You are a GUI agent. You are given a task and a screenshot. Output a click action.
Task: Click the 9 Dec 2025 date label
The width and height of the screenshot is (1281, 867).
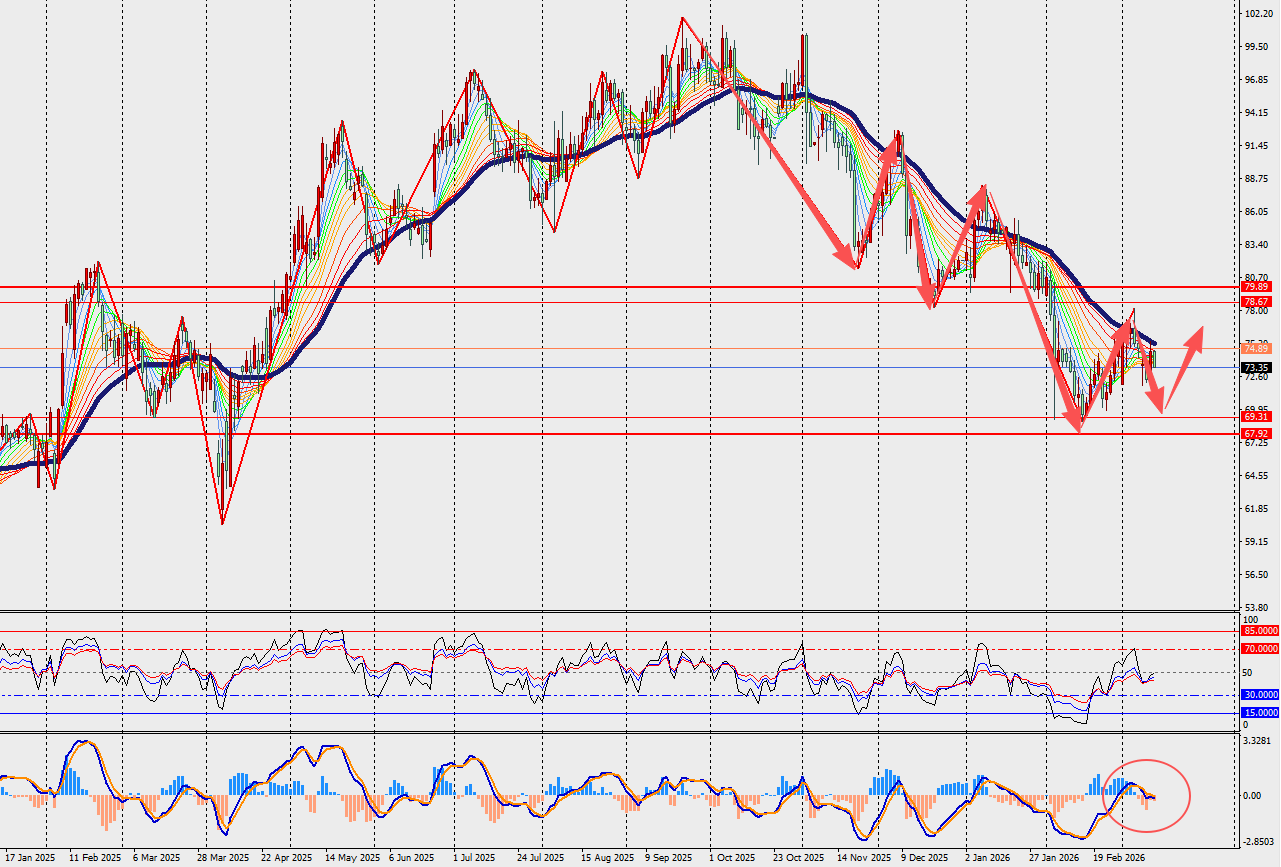(925, 858)
